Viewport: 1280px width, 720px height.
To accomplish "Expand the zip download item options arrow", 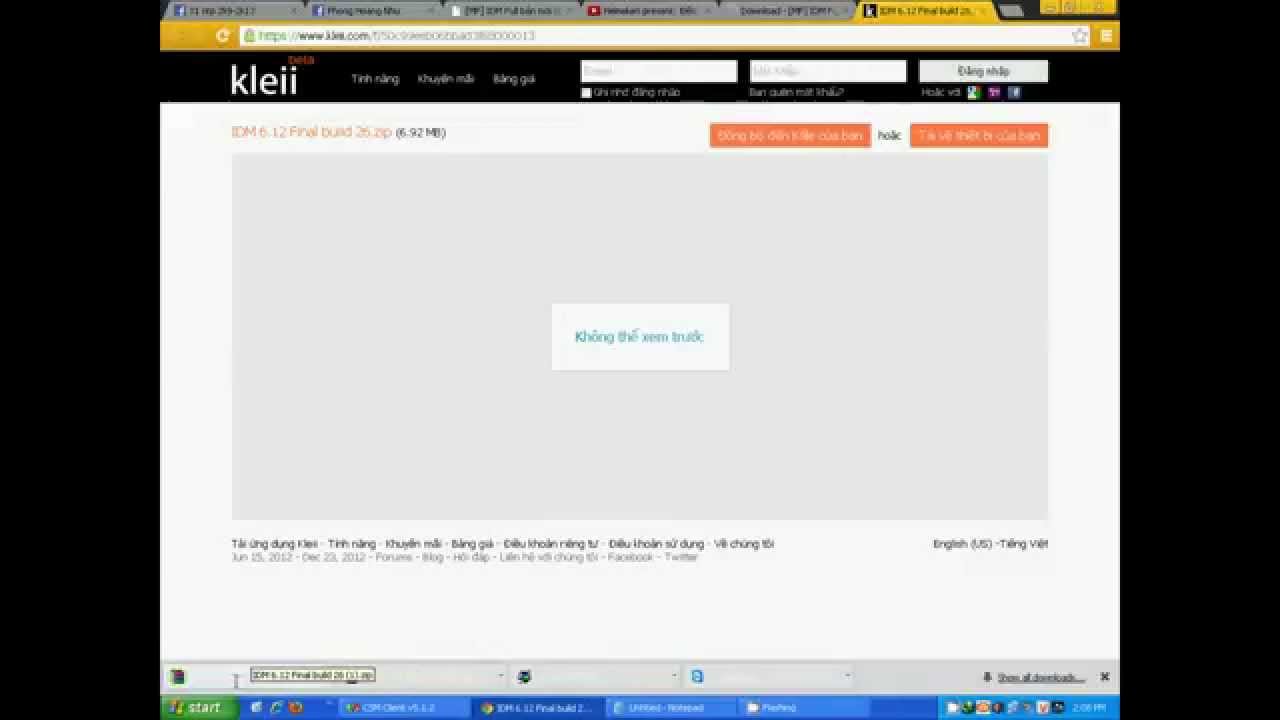I will click(500, 676).
